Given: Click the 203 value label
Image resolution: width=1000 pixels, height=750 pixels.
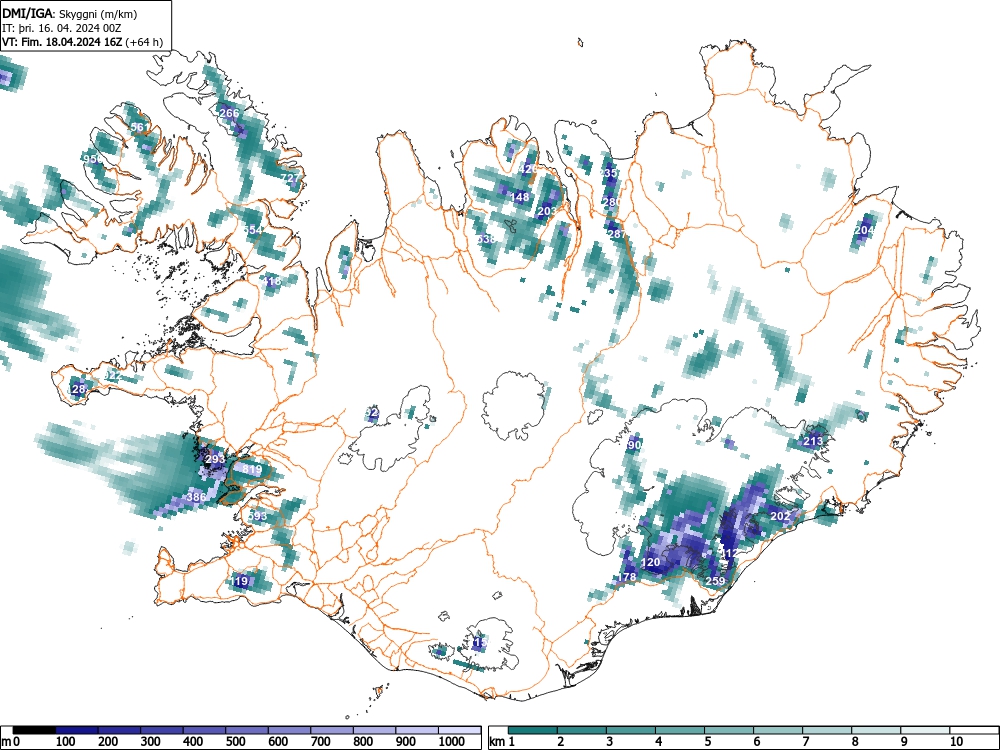Looking at the screenshot, I should click(547, 211).
